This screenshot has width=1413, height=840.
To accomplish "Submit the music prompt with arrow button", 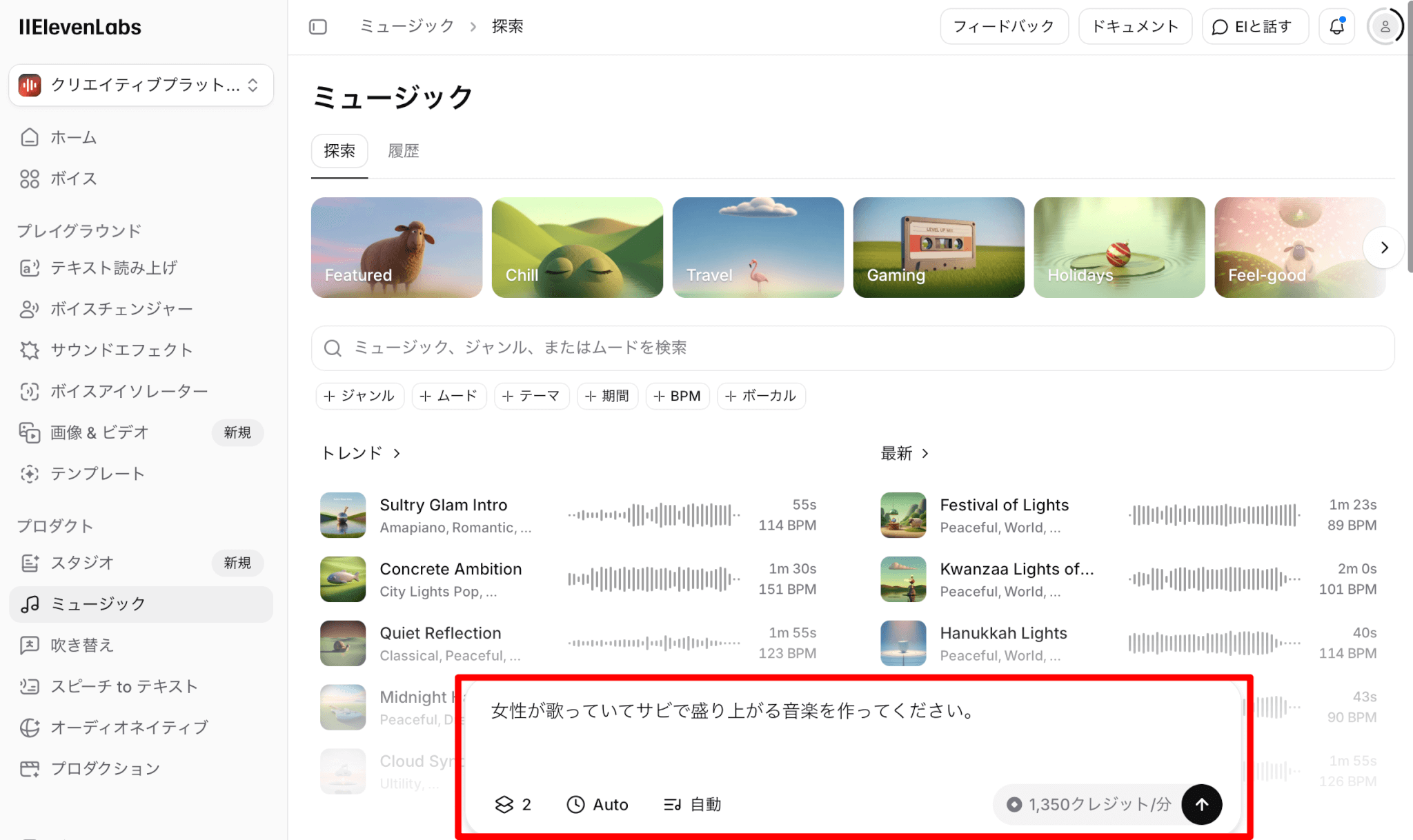I will [x=1201, y=804].
